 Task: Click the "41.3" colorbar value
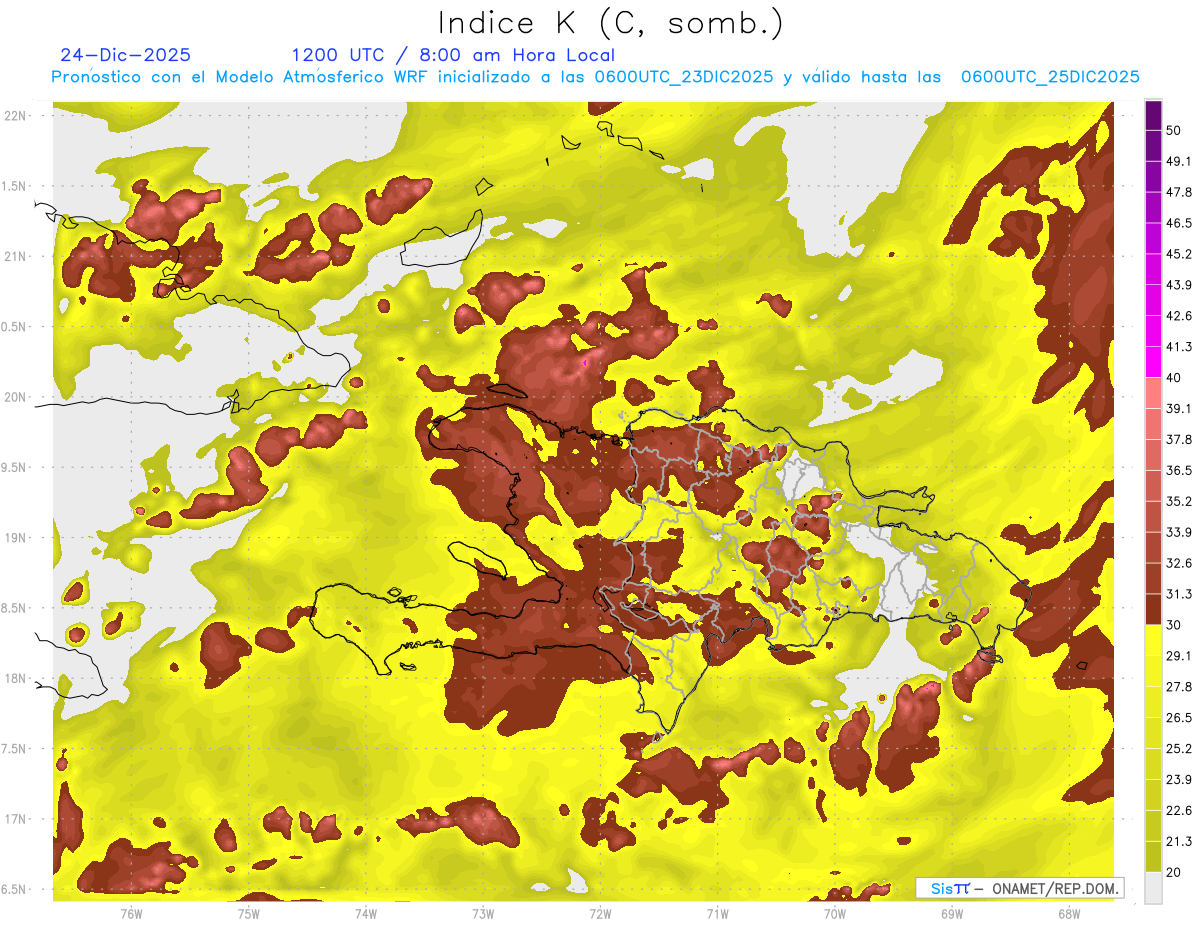1179,347
